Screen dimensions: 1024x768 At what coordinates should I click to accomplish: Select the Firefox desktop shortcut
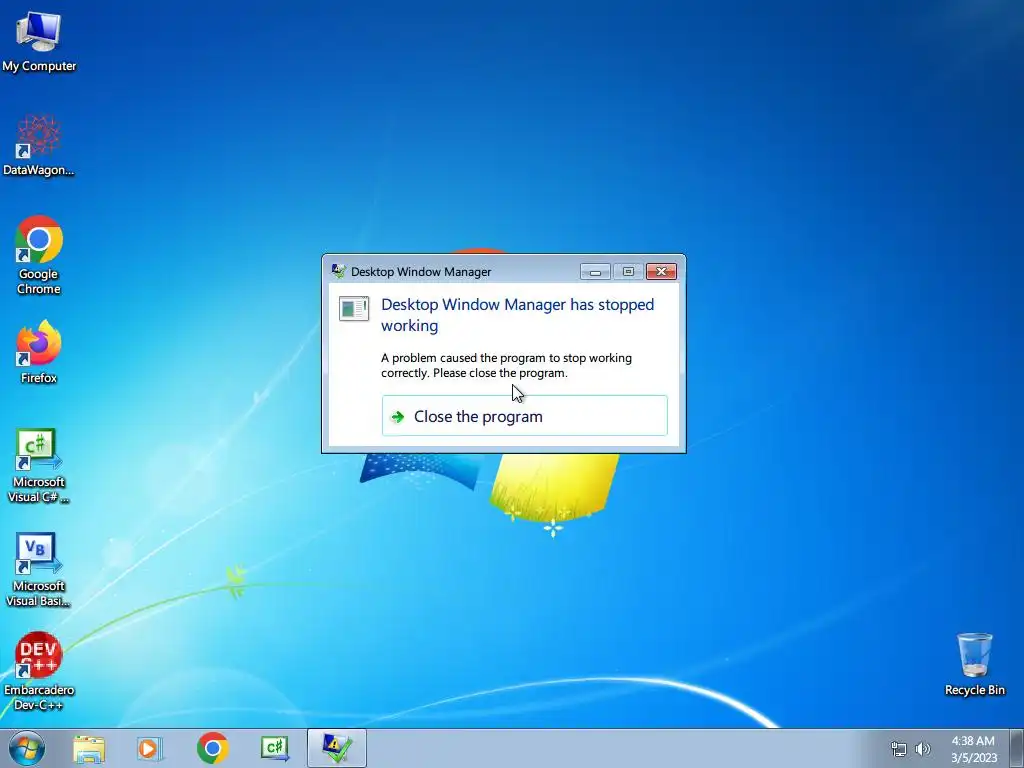[39, 351]
